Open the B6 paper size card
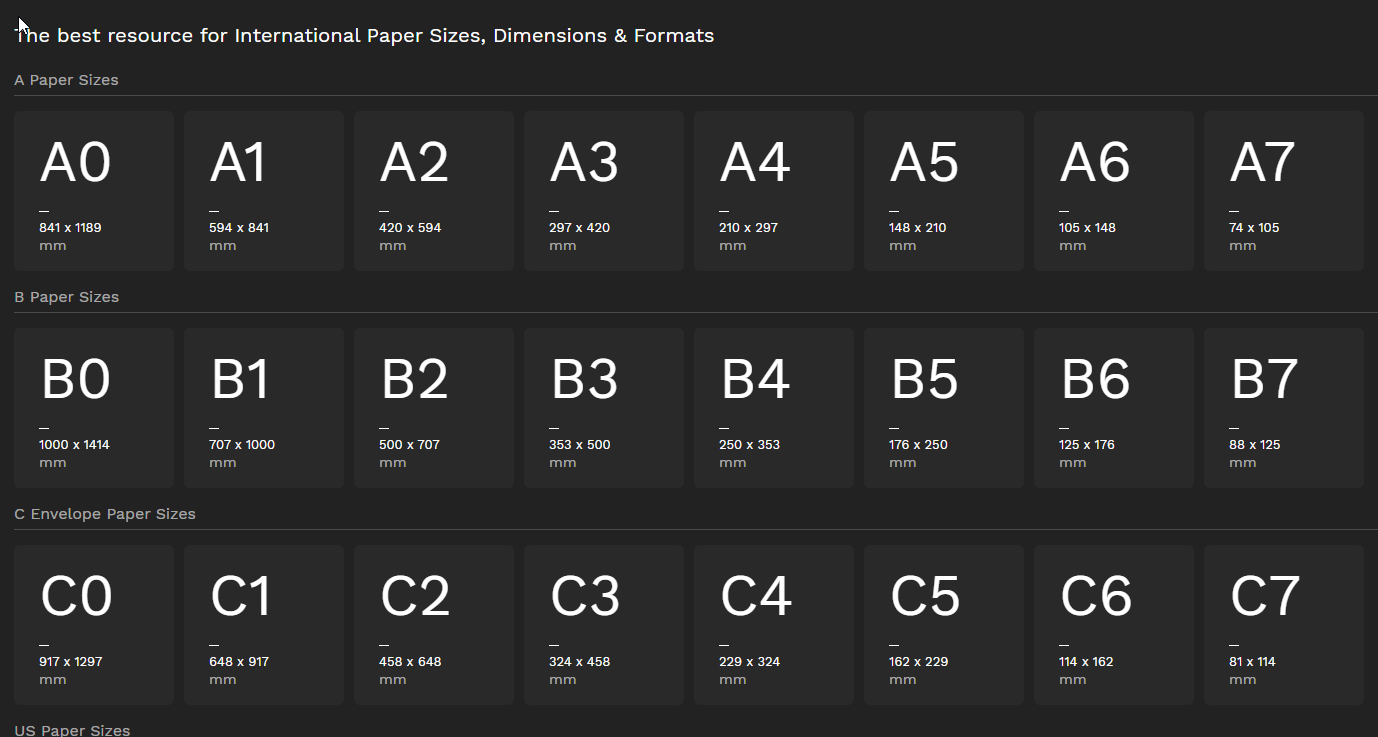This screenshot has height=737, width=1378. point(1114,408)
